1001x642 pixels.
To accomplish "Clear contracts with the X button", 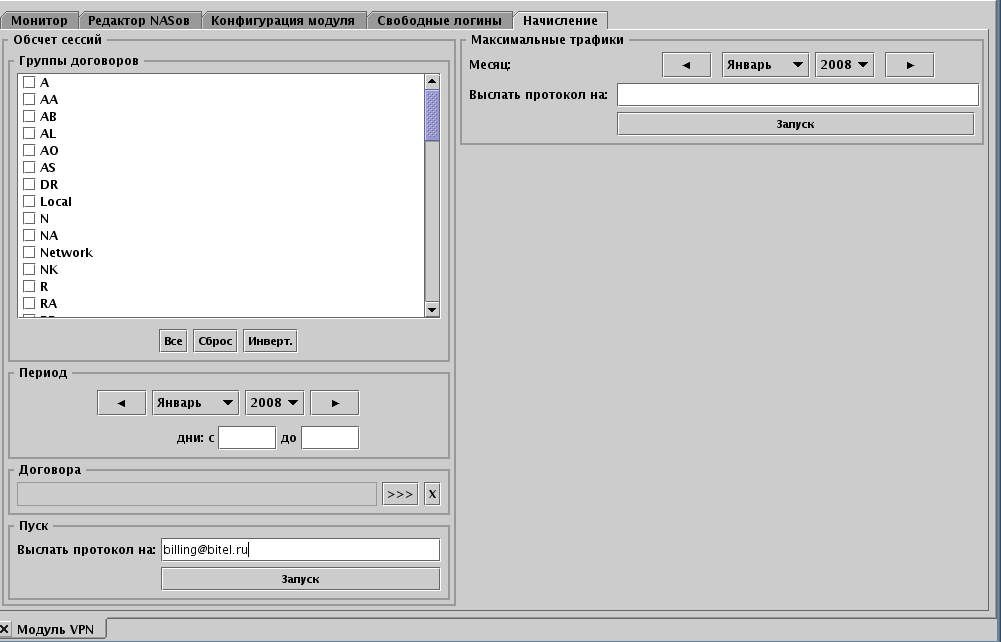I will (x=432, y=494).
